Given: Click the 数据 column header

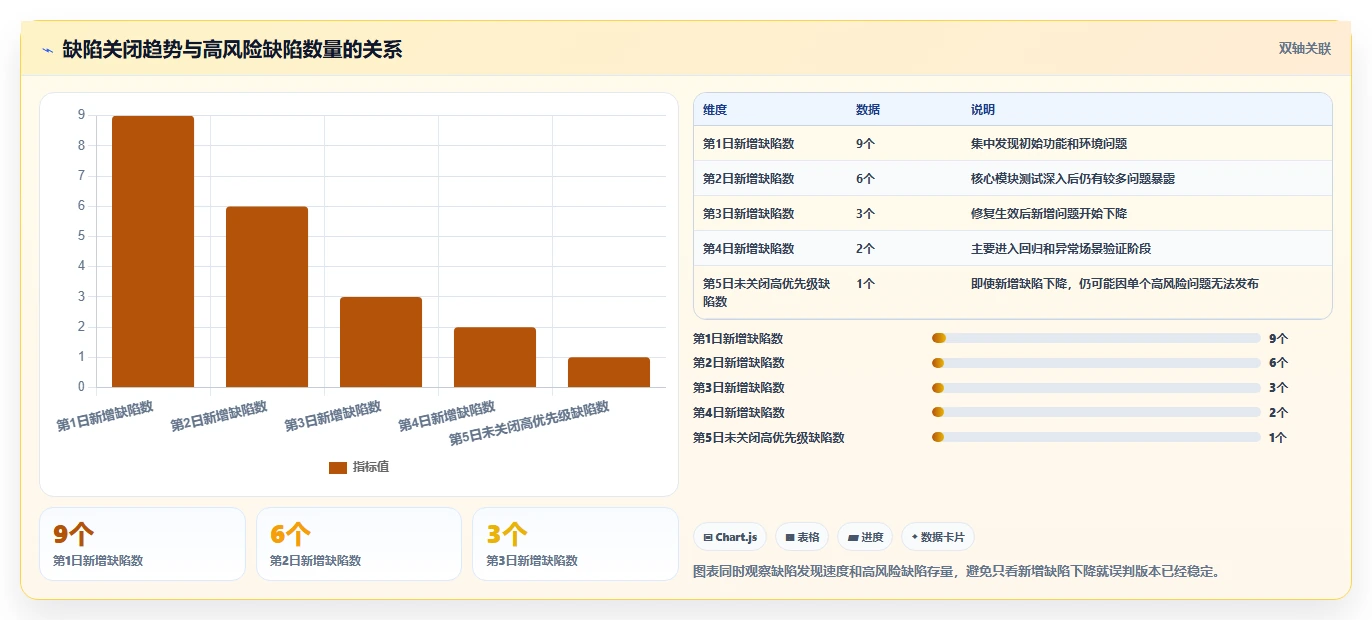Looking at the screenshot, I should click(x=868, y=110).
